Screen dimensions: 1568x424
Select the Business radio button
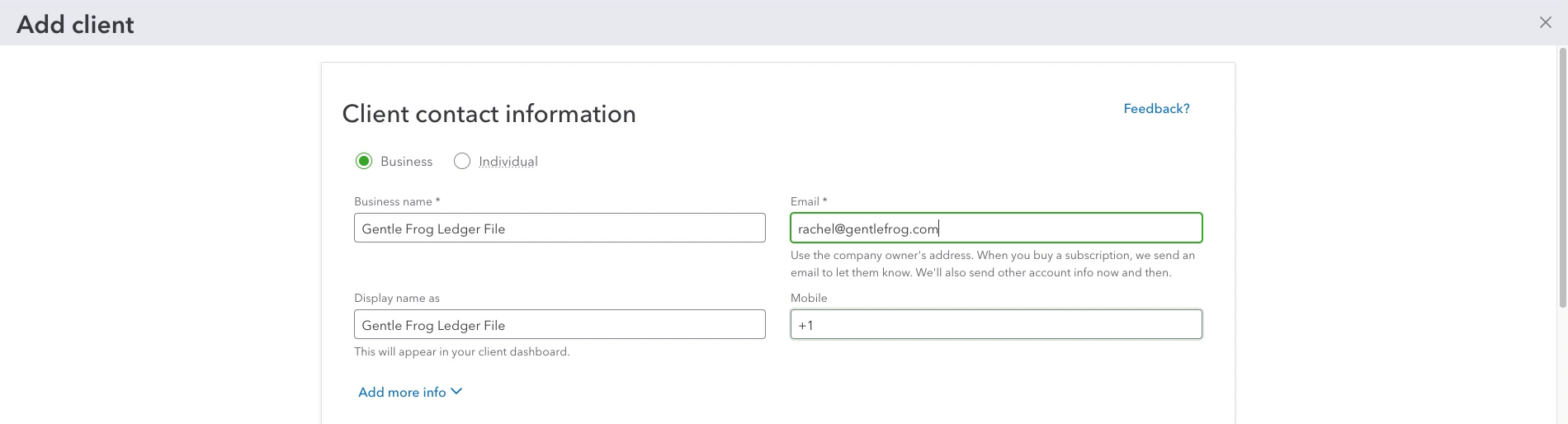(x=364, y=161)
